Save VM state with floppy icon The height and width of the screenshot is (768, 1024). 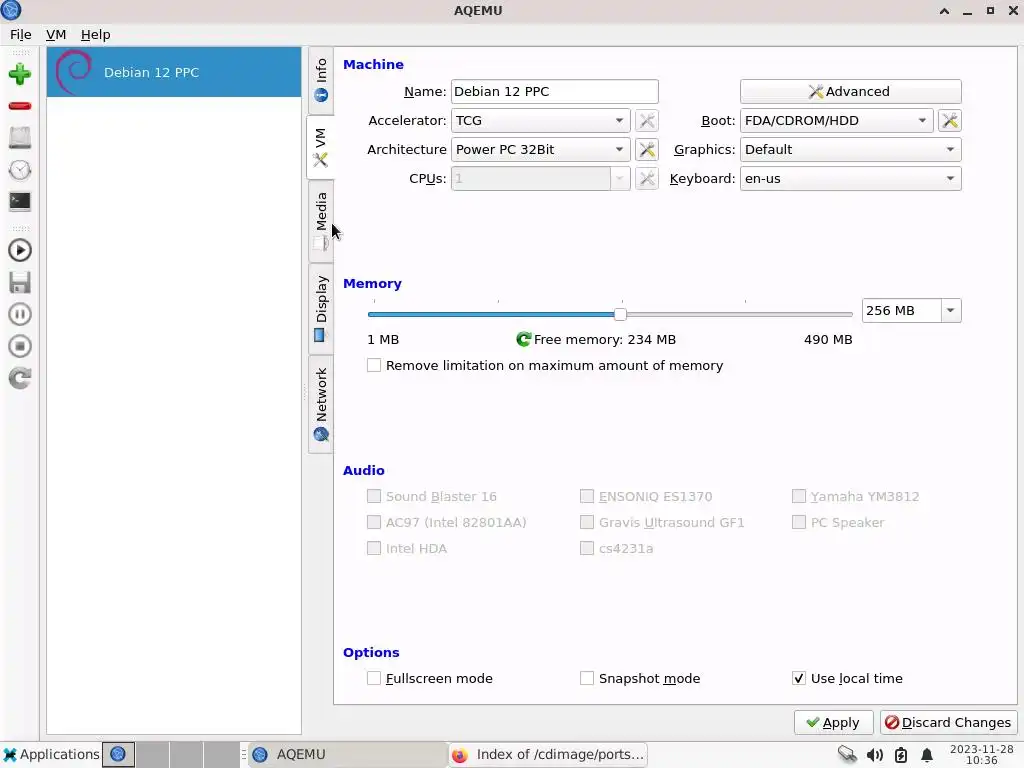click(x=20, y=282)
